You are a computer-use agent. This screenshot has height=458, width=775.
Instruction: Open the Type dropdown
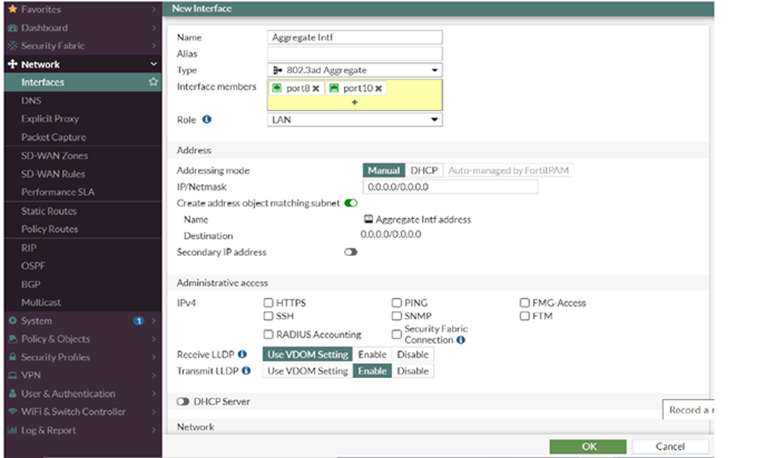click(x=355, y=70)
